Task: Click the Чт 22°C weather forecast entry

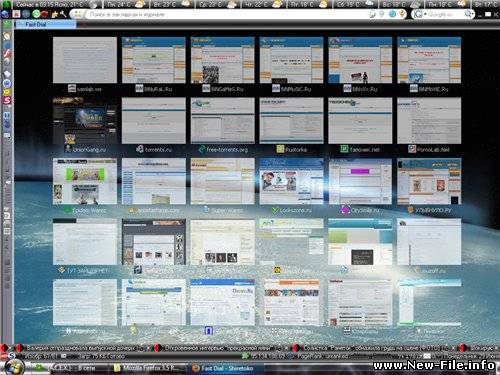Action: (264, 4)
